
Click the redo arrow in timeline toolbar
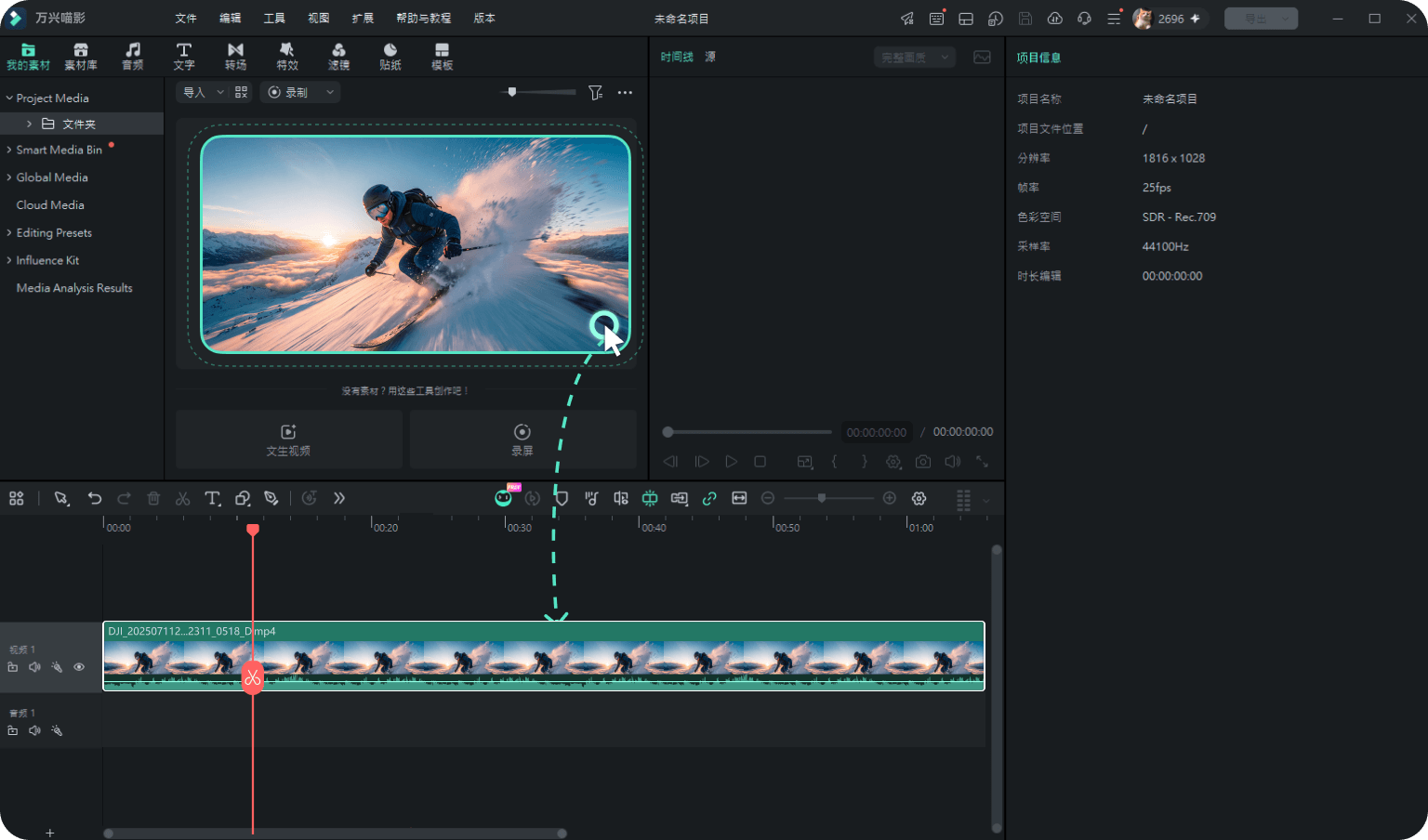click(x=124, y=498)
